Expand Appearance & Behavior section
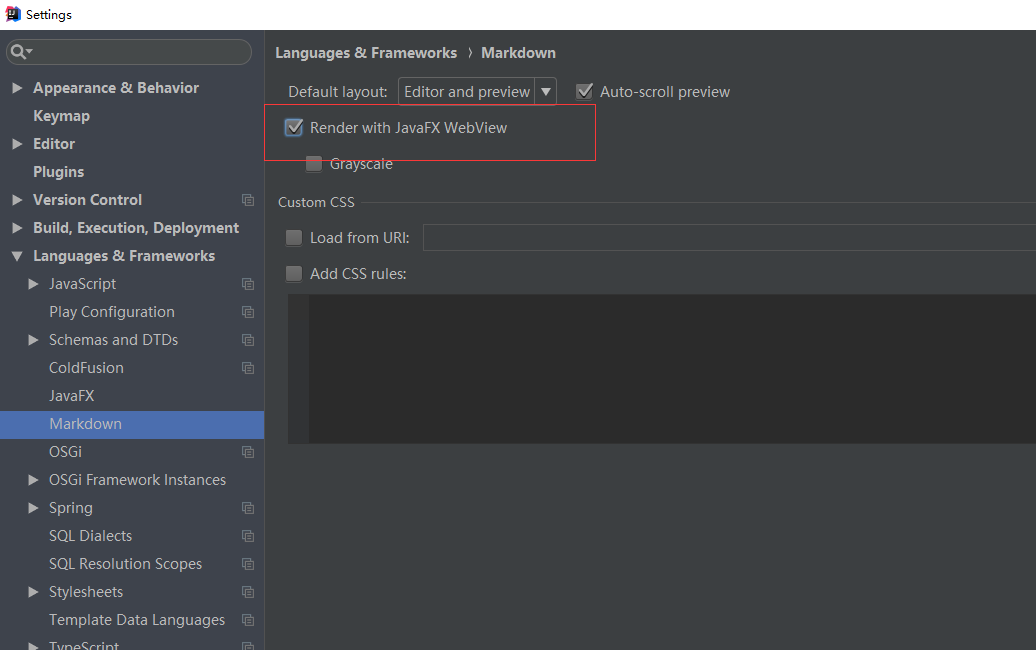Screen dimensions: 1036x650 click(x=17, y=88)
